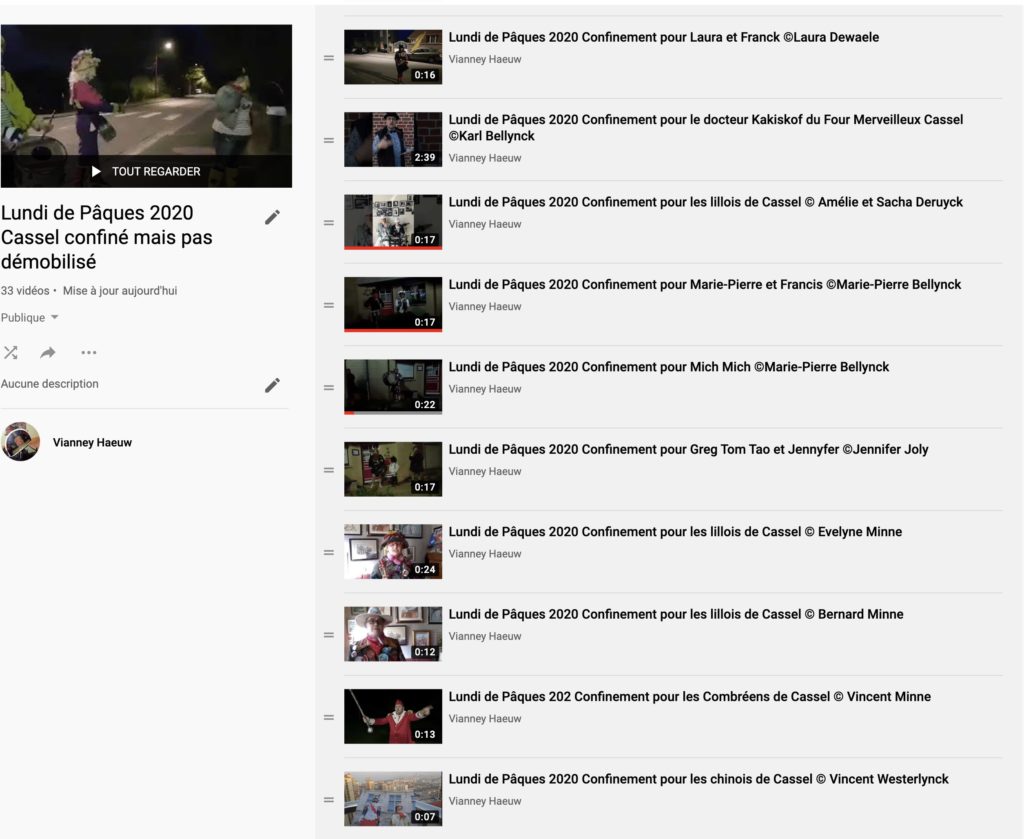This screenshot has width=1024, height=839.
Task: Click the 'Mise à jour aujourd'hui' text
Action: click(x=120, y=291)
